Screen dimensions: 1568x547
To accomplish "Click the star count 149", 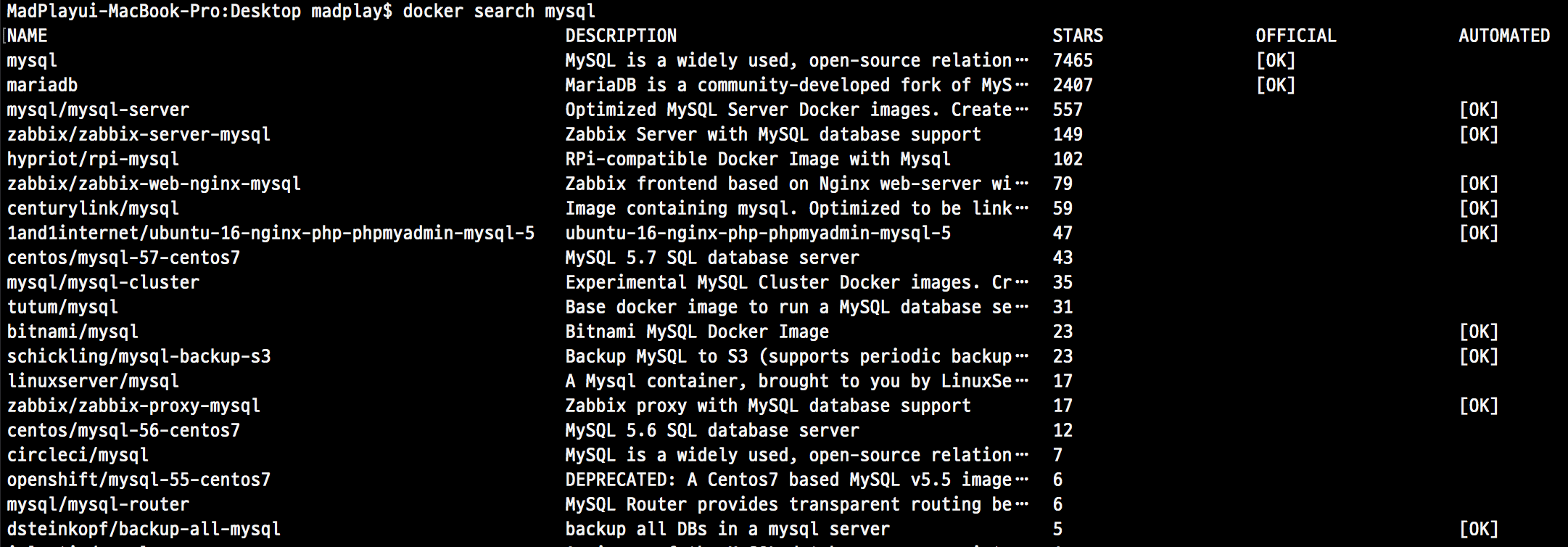I will 1068,134.
